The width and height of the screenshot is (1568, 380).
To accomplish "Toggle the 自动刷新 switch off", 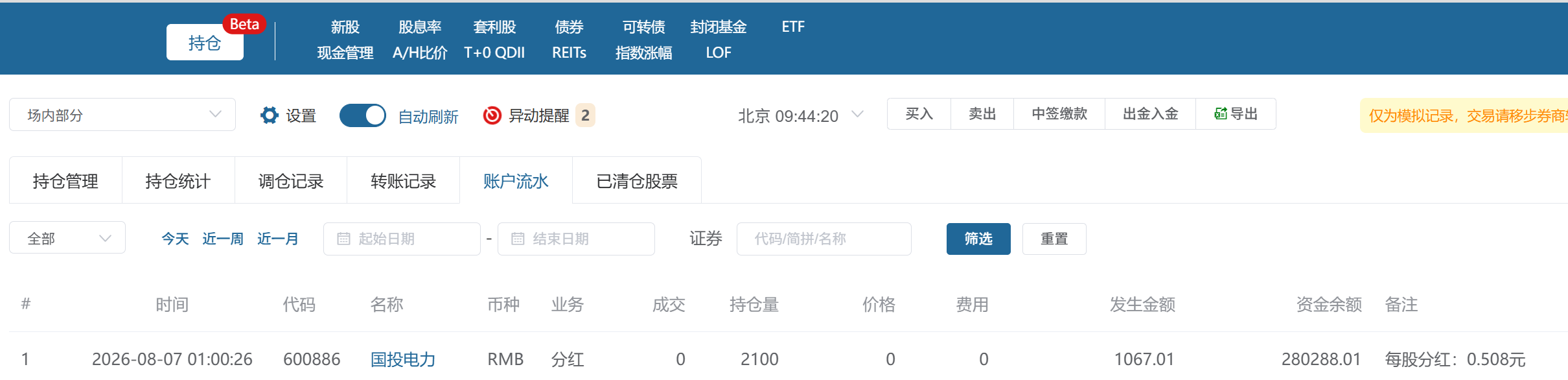I will click(363, 115).
